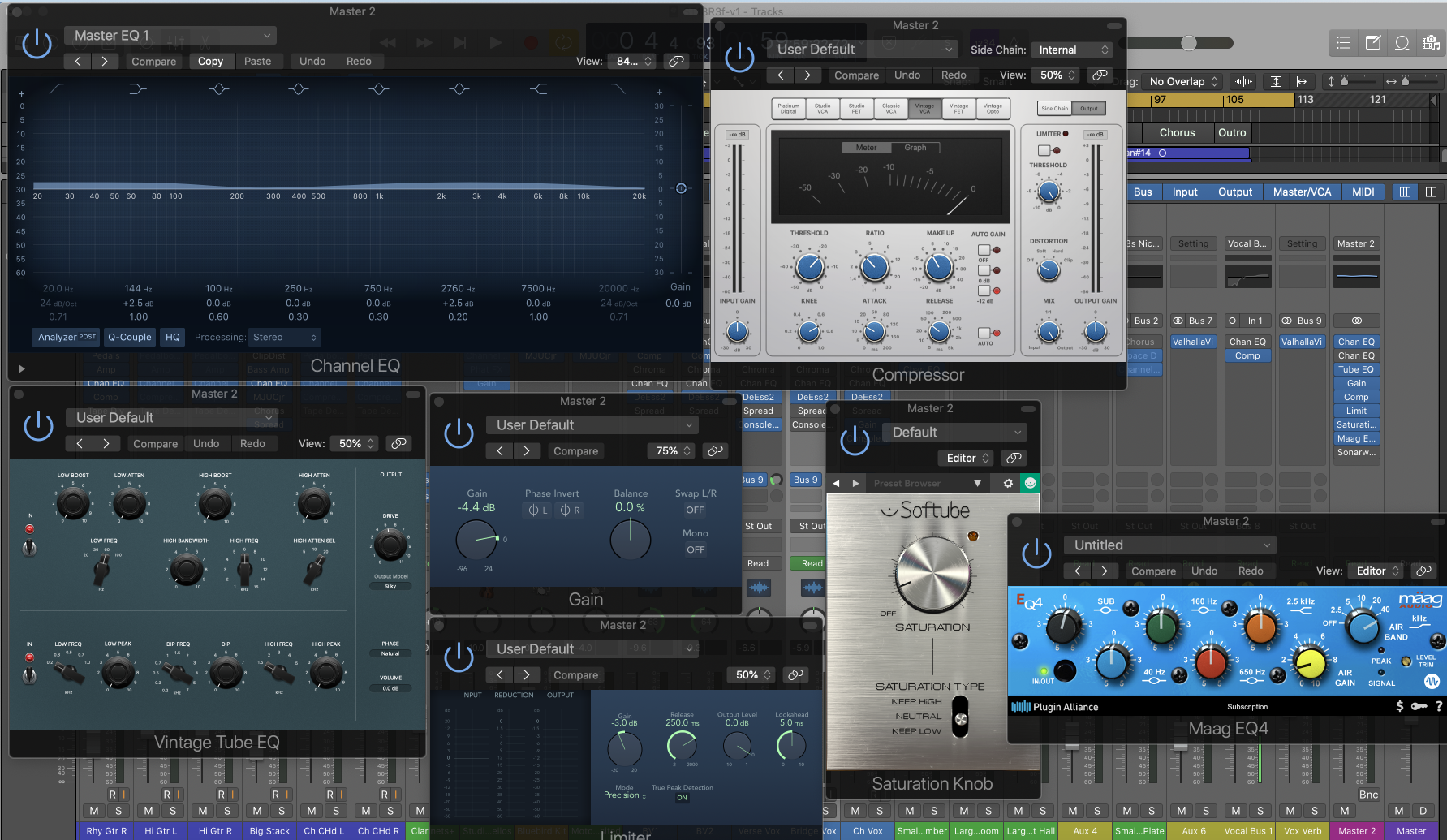Toggle Q-Couple in Channel EQ

[x=130, y=337]
